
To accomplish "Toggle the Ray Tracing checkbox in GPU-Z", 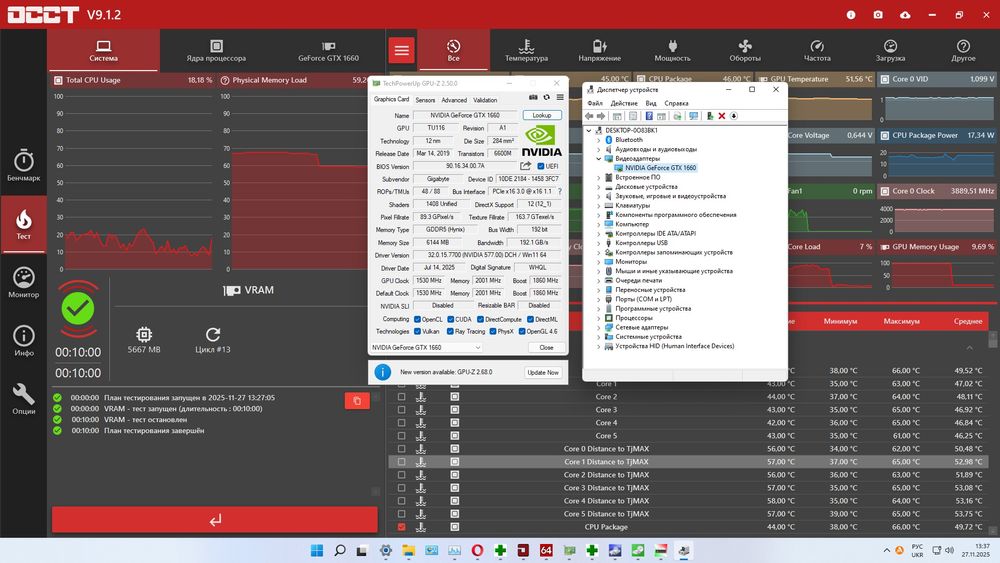I will [449, 331].
